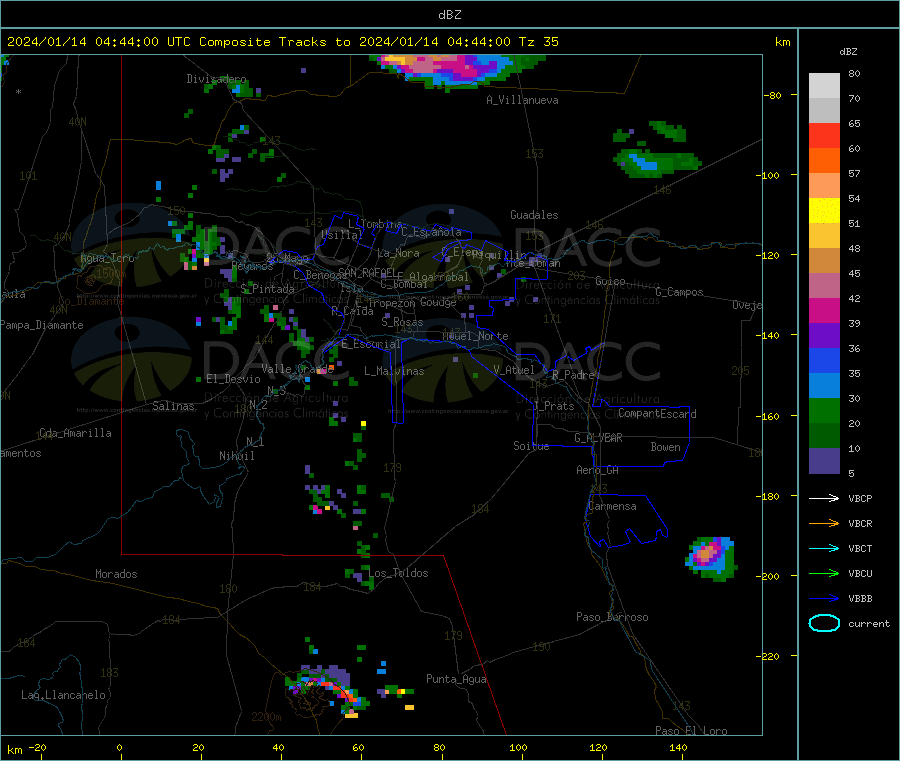This screenshot has width=900, height=761.
Task: Click the Pampa_Diamante location label
Action: (42, 325)
